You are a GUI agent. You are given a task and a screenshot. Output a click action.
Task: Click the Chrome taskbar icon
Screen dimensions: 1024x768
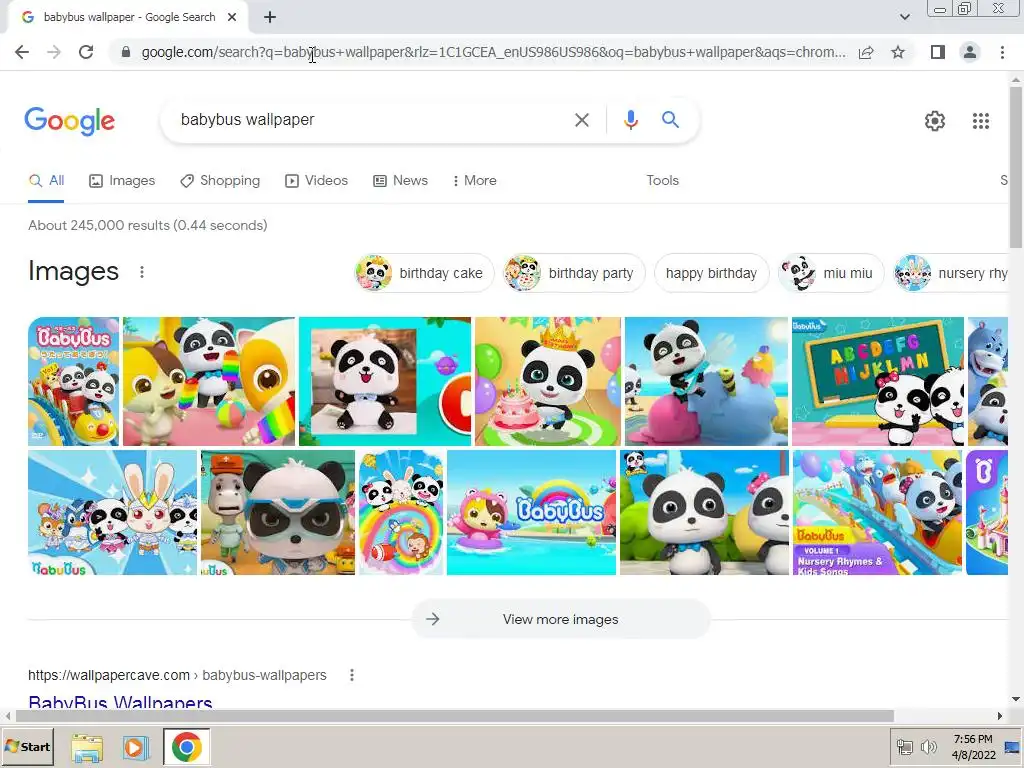(x=187, y=747)
